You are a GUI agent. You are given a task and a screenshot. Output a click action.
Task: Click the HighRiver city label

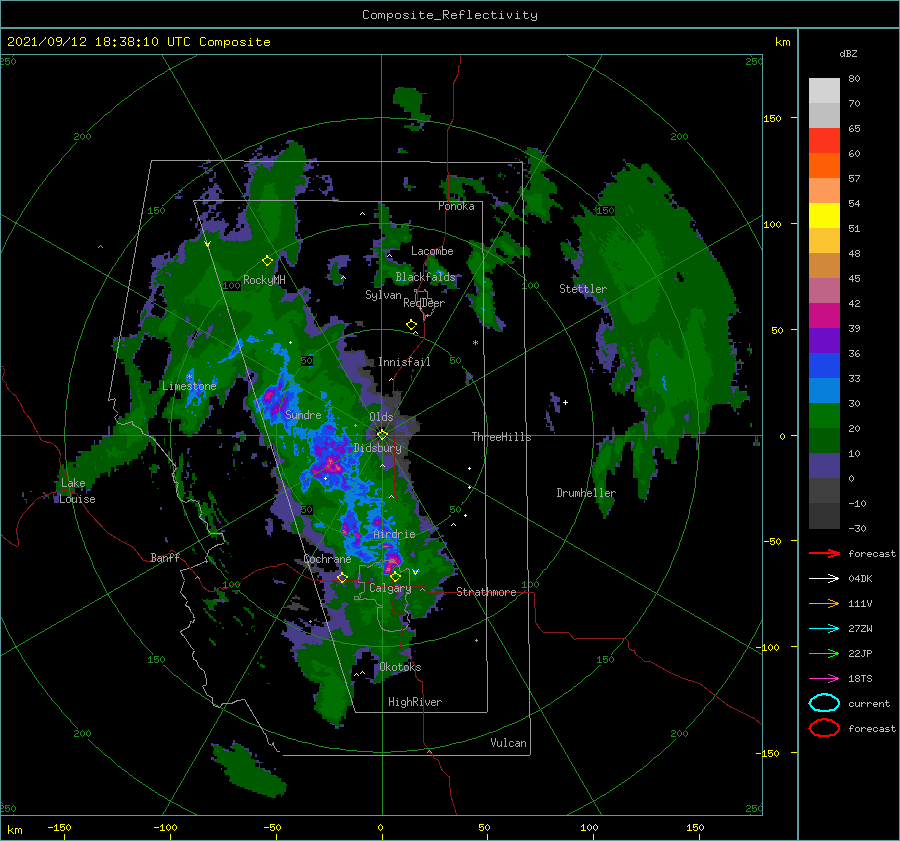click(x=414, y=702)
